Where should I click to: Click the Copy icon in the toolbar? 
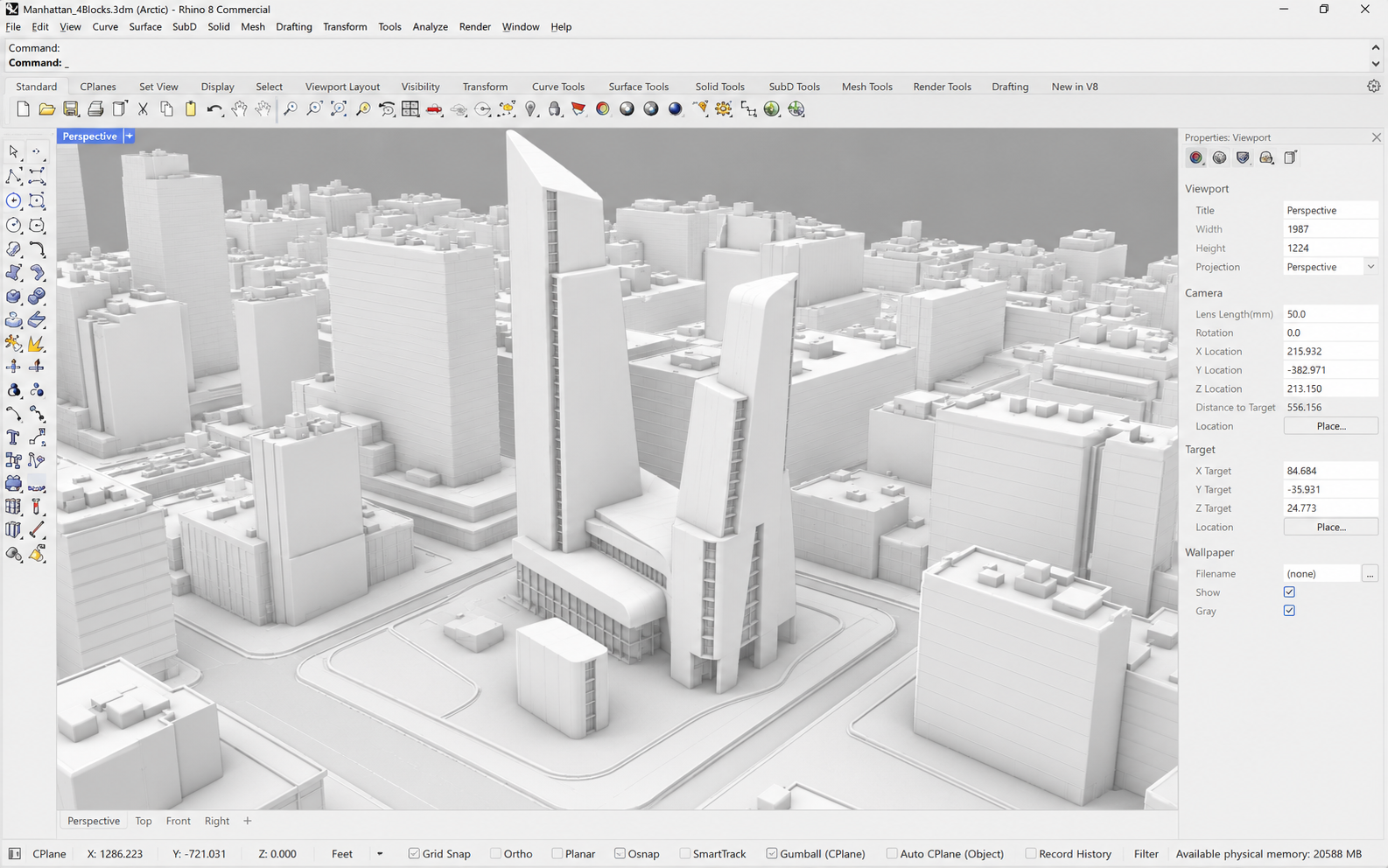tap(166, 109)
